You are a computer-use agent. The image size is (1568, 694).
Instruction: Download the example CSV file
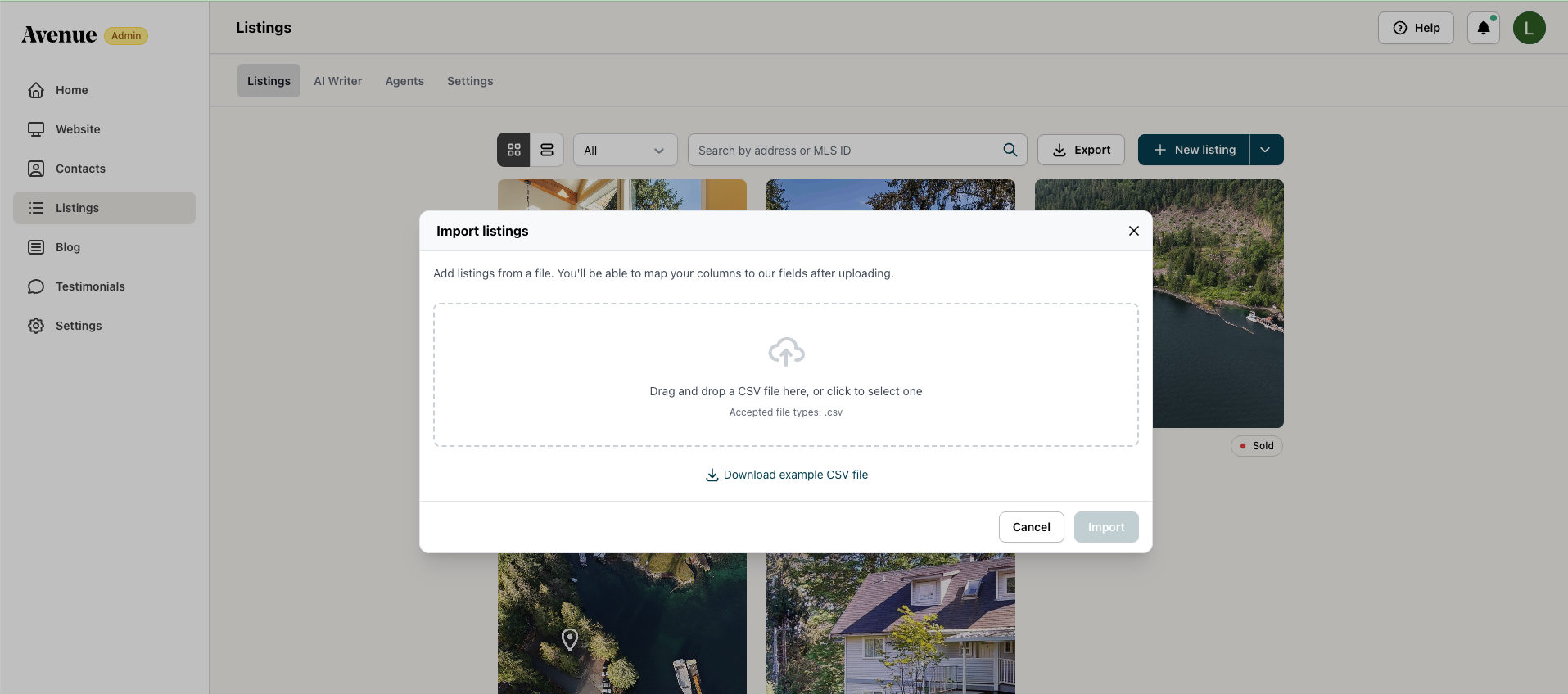click(787, 475)
